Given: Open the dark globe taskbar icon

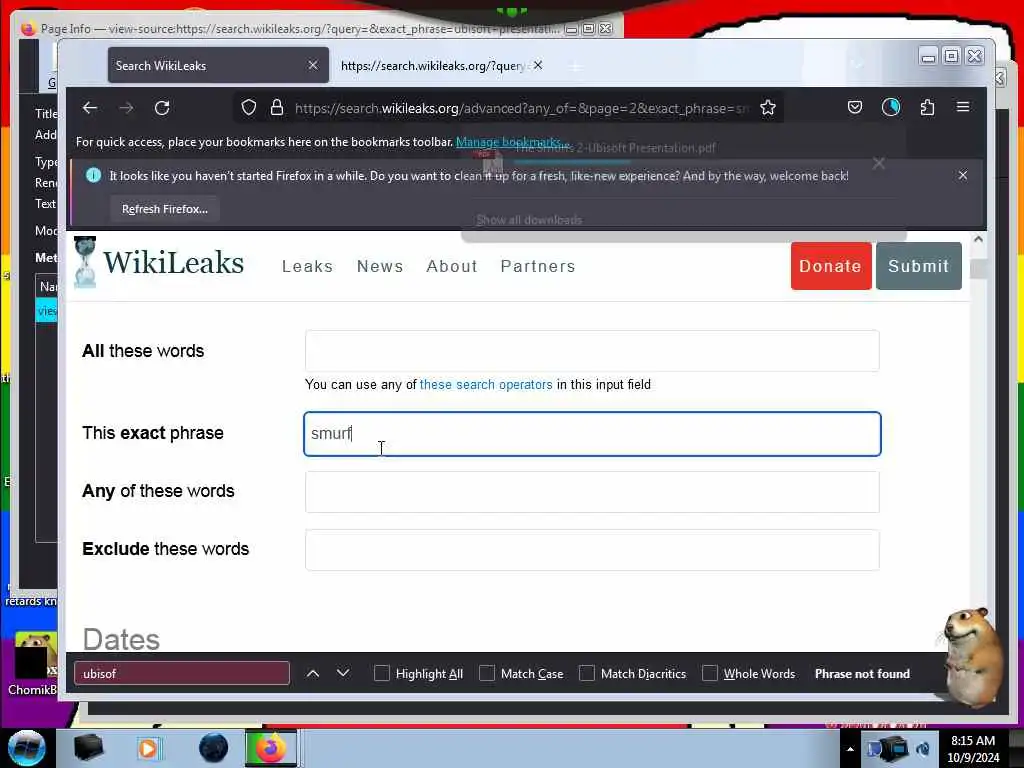Looking at the screenshot, I should pyautogui.click(x=214, y=748).
